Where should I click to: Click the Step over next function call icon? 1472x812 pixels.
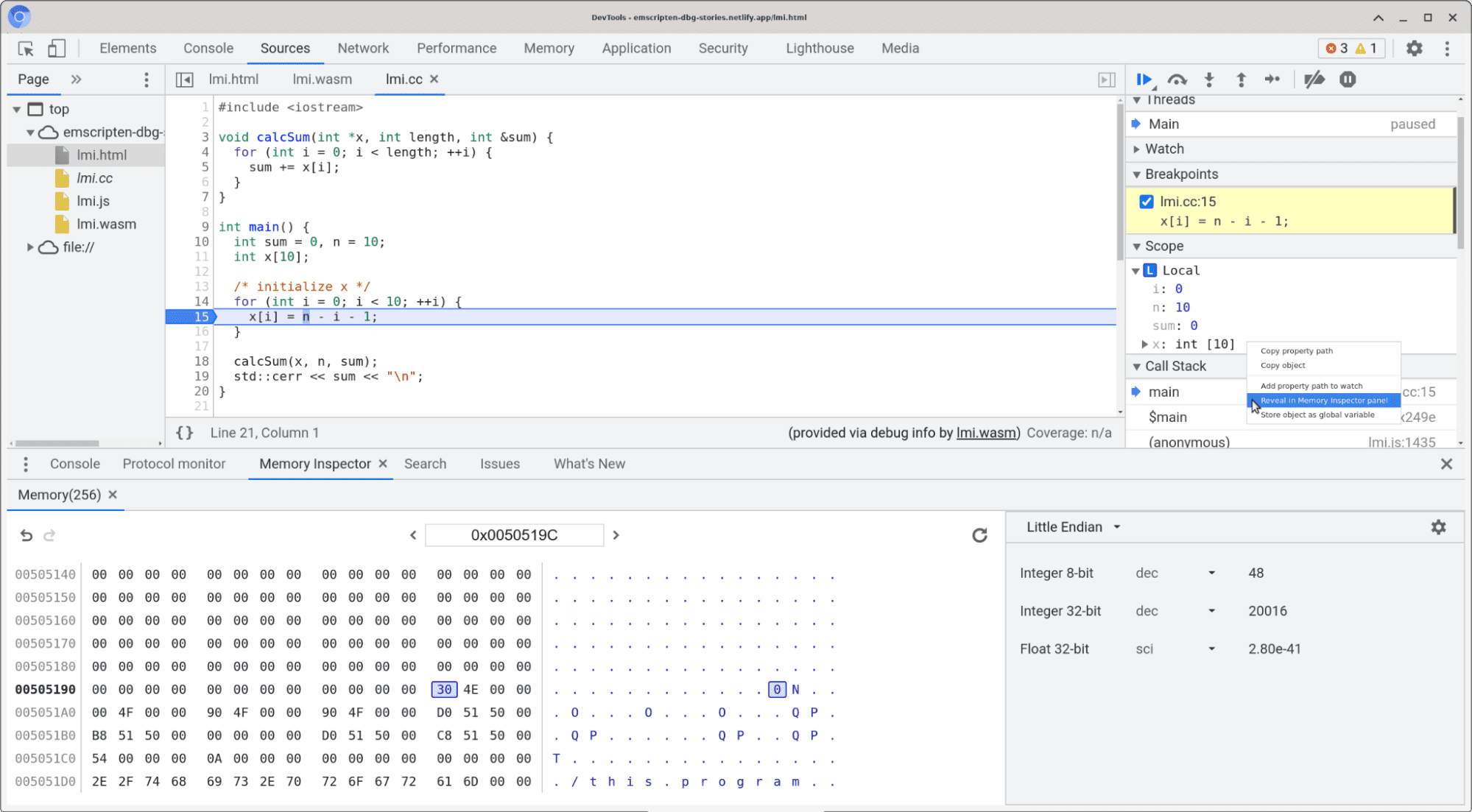coord(1178,79)
